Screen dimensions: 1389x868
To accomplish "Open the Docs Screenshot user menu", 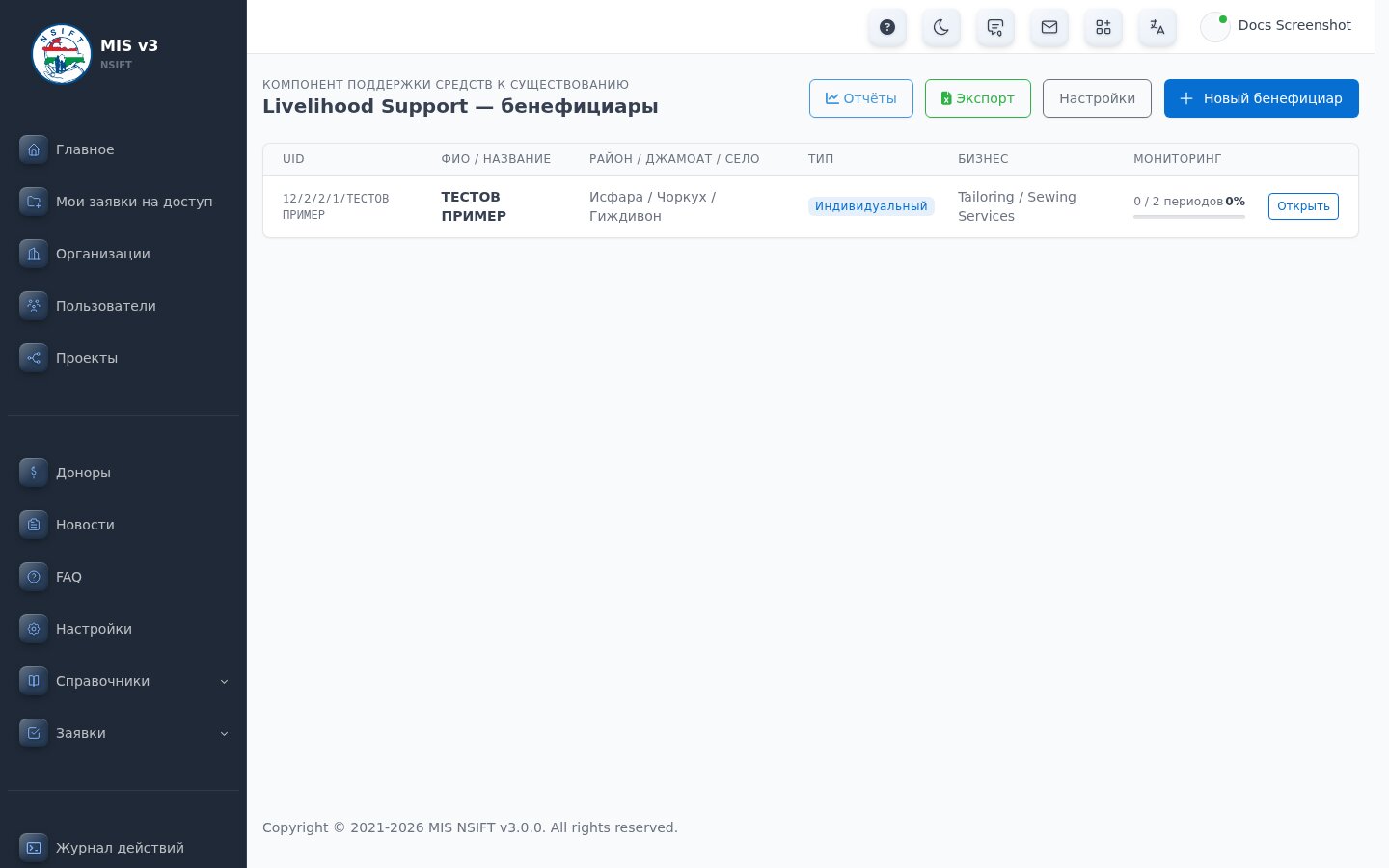I will click(x=1277, y=26).
